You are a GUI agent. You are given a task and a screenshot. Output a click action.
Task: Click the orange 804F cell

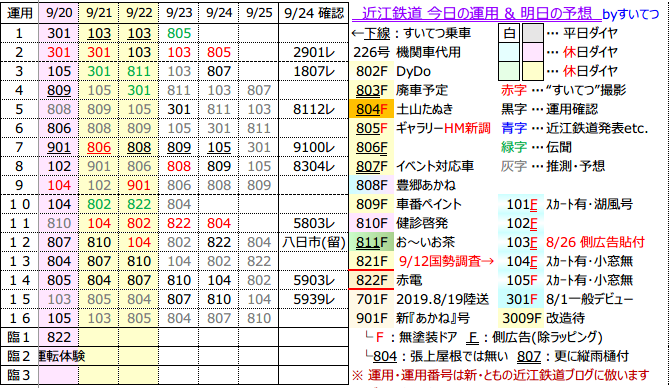pos(372,109)
